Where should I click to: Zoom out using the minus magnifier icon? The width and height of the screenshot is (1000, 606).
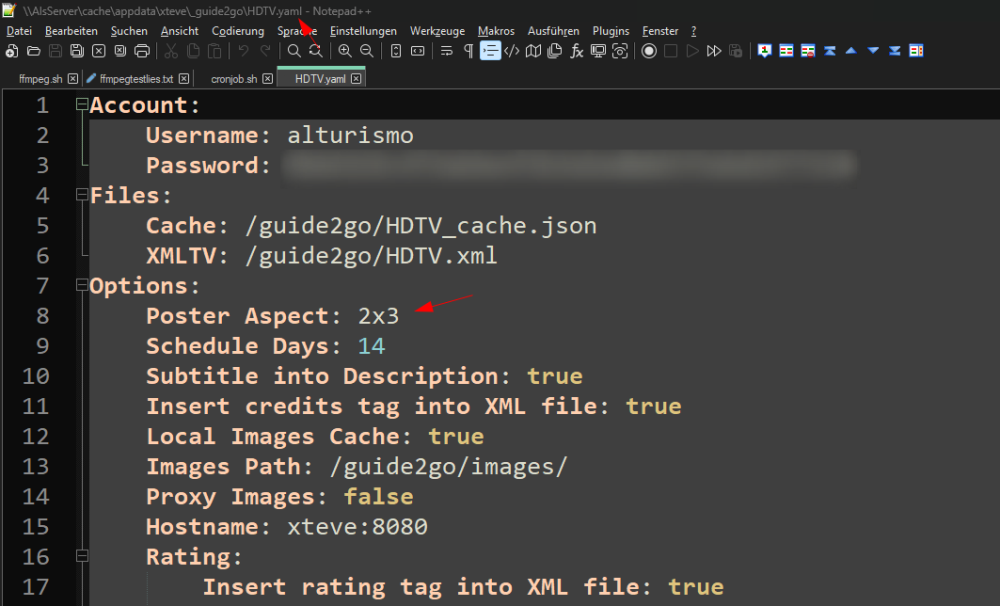tap(367, 51)
